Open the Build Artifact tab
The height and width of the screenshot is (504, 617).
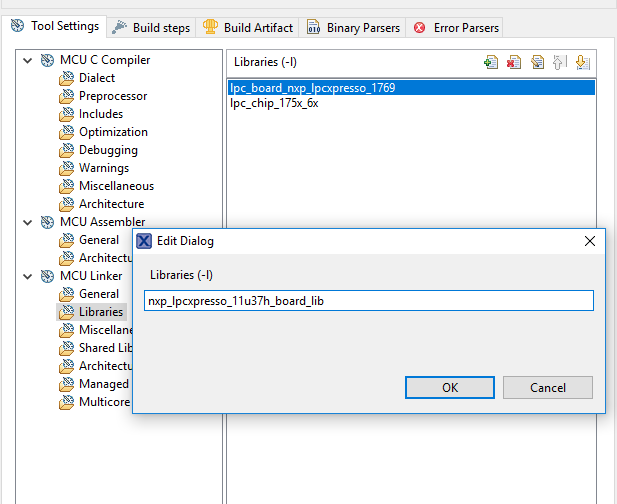248,28
